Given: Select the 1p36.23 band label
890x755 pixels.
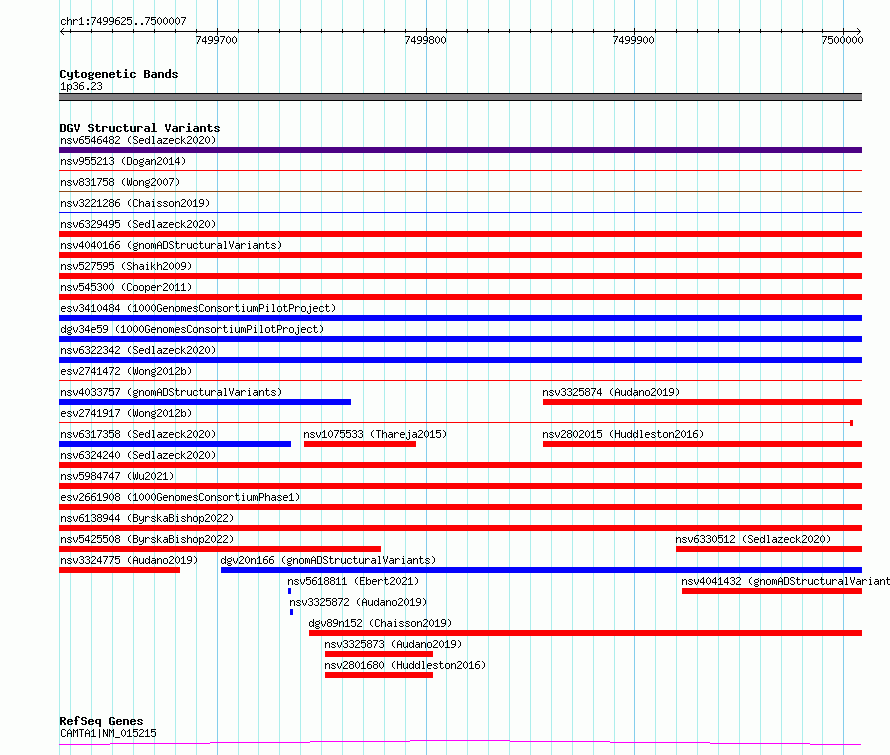Looking at the screenshot, I should [x=81, y=86].
